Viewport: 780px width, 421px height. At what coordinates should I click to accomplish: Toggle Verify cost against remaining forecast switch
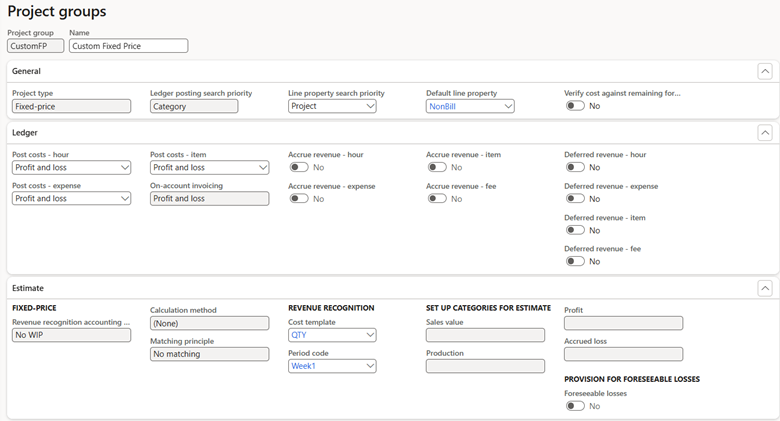(x=575, y=106)
